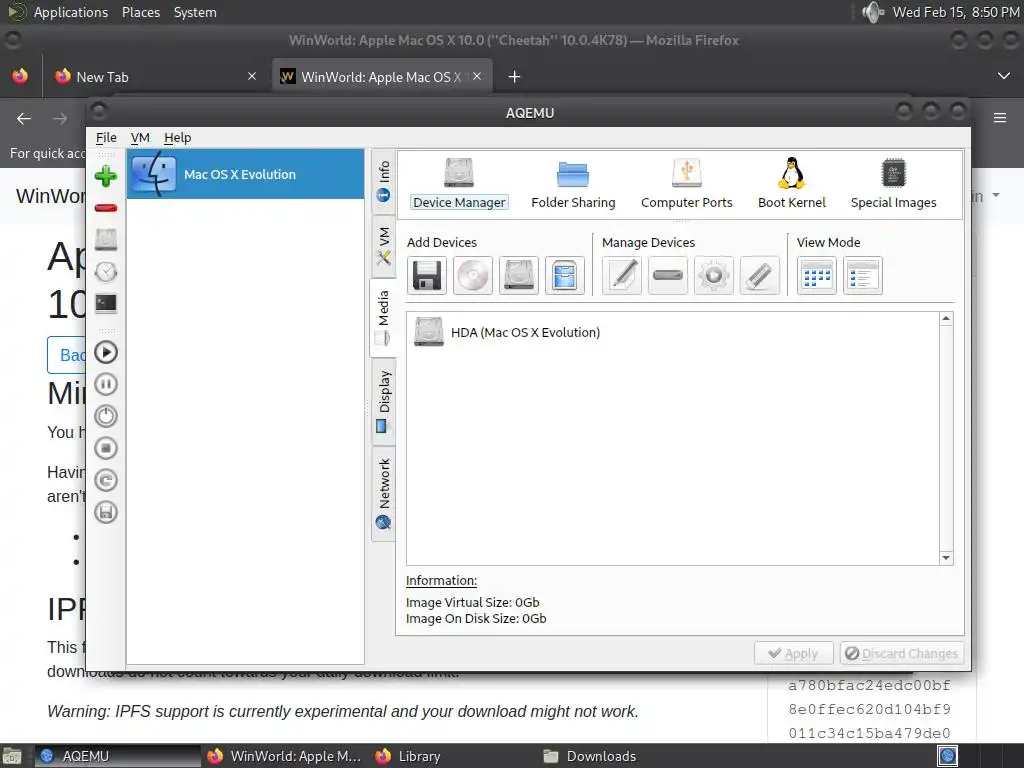Switch to the Info vertical tab
Viewport: 1024px width, 768px height.
(383, 182)
